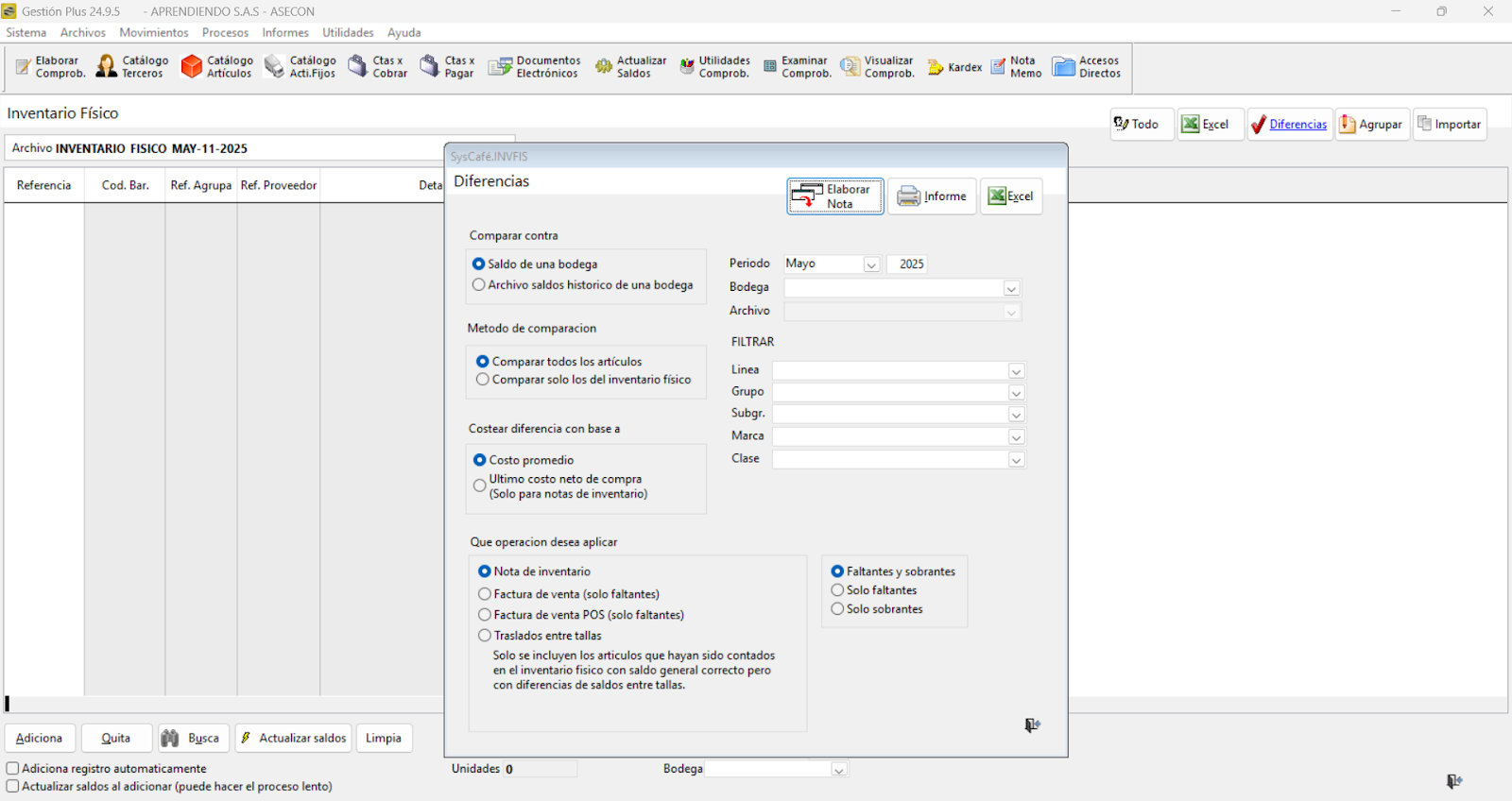
Task: Click the Kardex toolbar icon
Action: tap(954, 67)
